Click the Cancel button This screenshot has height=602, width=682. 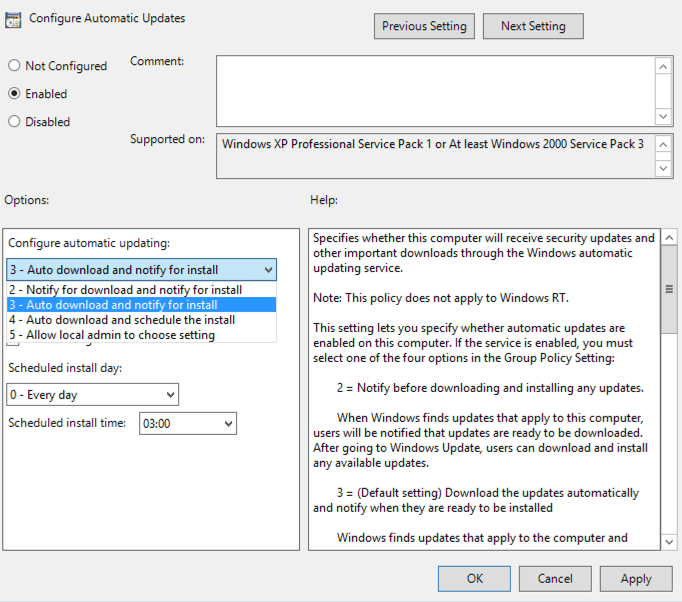(x=555, y=579)
